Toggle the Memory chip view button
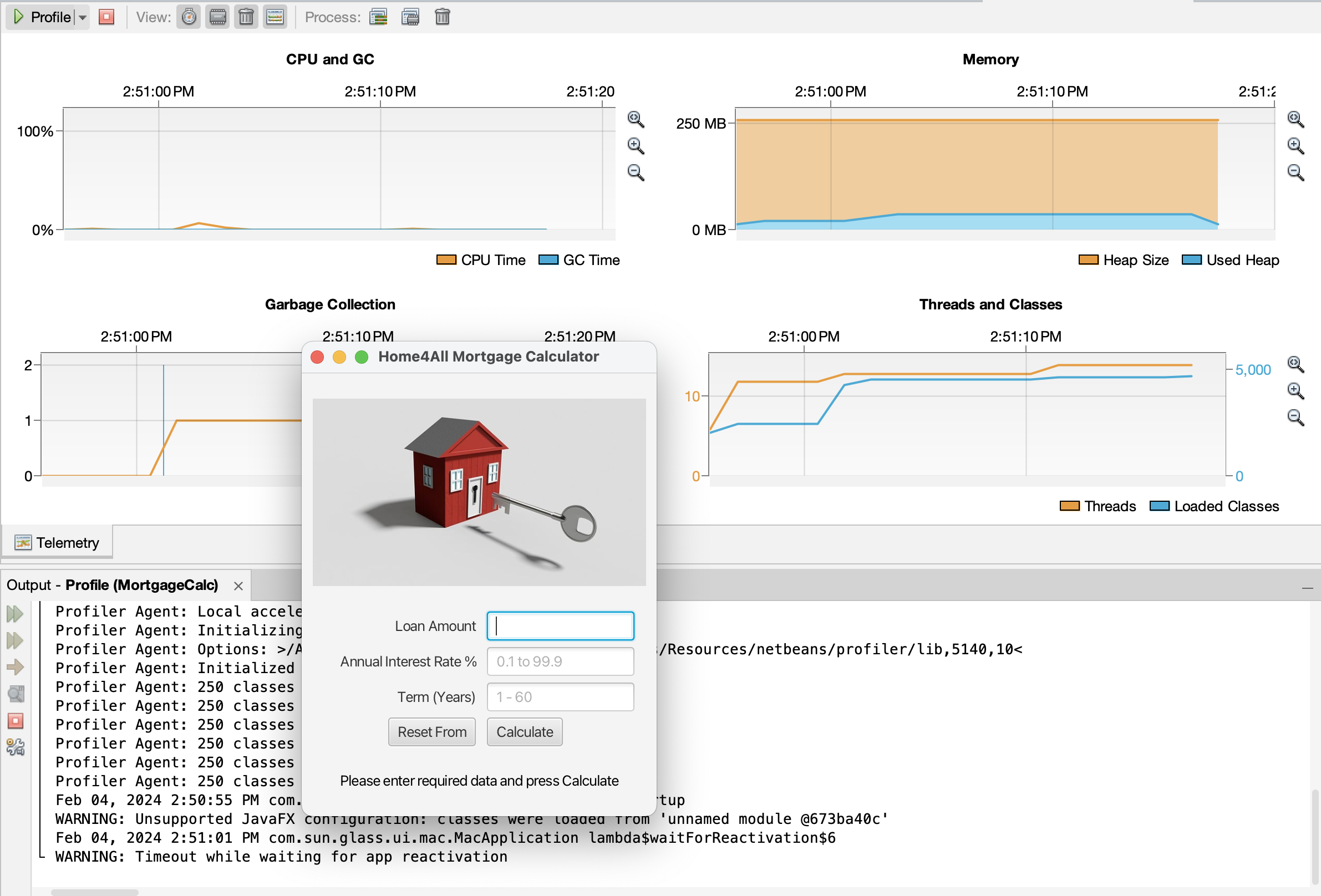The height and width of the screenshot is (896, 1321). (218, 17)
